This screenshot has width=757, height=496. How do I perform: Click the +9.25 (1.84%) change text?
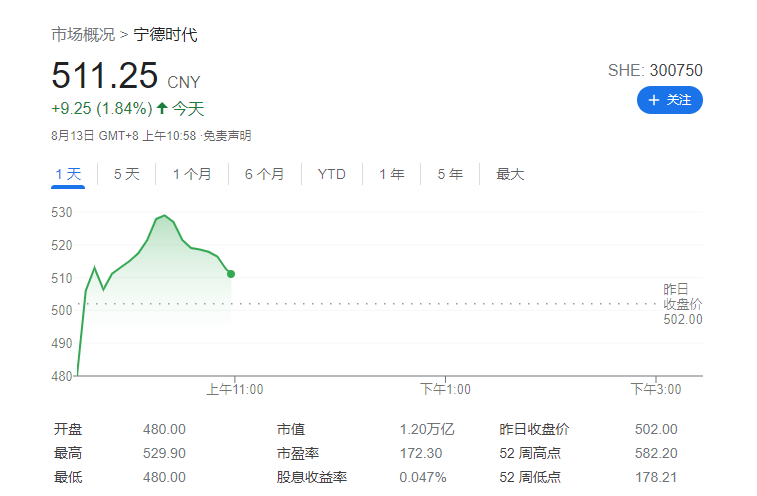102,108
